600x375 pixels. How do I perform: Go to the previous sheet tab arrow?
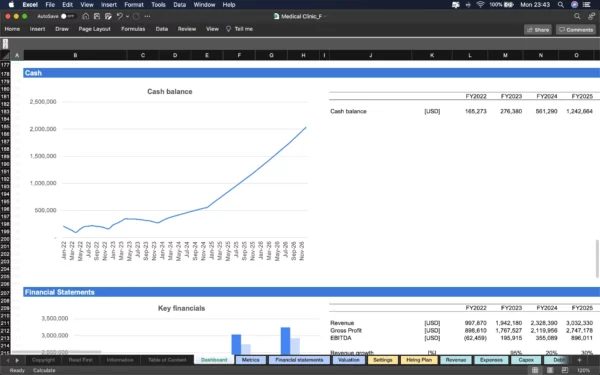coord(7,360)
